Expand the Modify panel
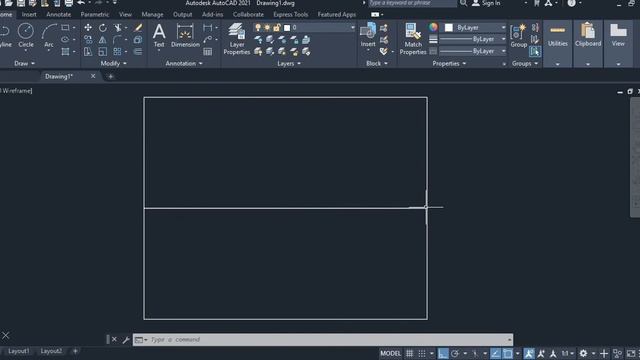 [113, 63]
